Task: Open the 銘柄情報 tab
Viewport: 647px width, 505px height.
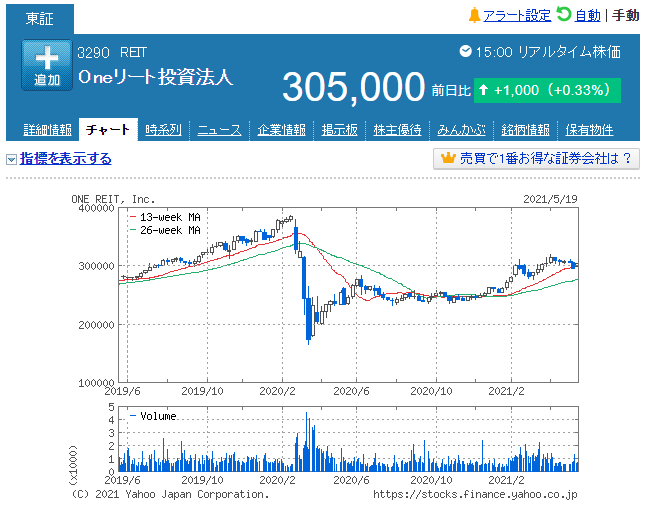Action: (525, 130)
